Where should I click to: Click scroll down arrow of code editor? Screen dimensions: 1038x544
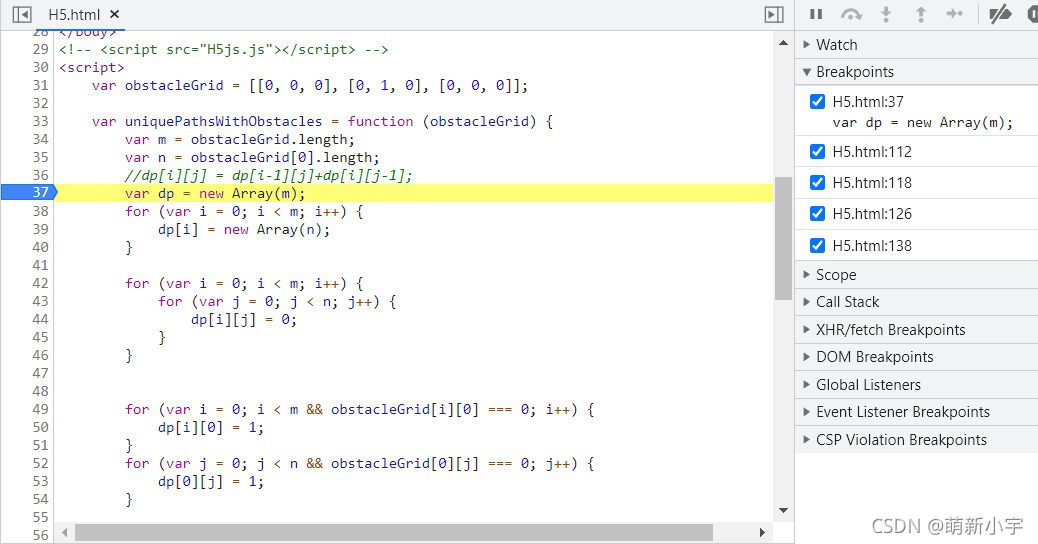(783, 510)
